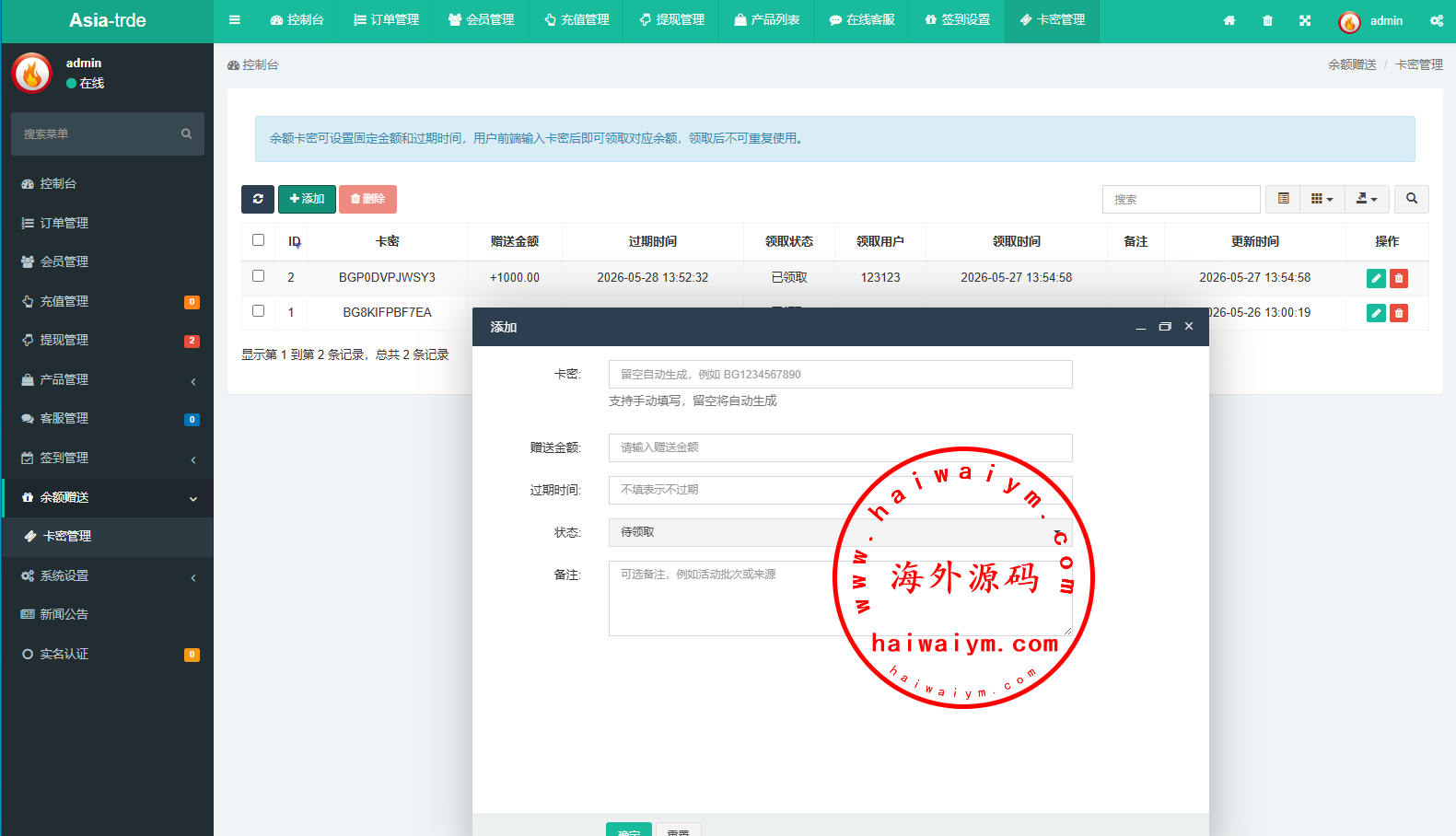
Task: Open 充值管理 in the sidebar
Action: point(108,301)
